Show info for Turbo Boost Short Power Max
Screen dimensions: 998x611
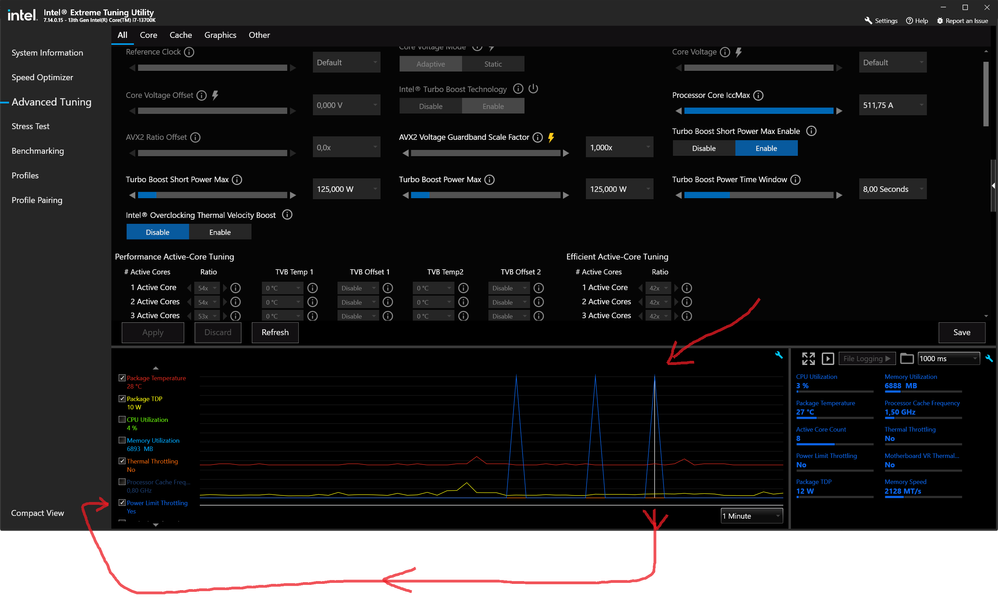237,180
